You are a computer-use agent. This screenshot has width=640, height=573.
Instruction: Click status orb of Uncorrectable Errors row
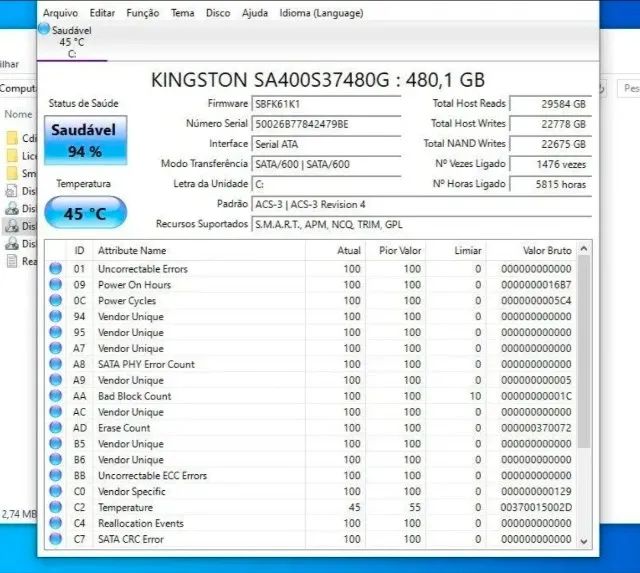point(56,269)
